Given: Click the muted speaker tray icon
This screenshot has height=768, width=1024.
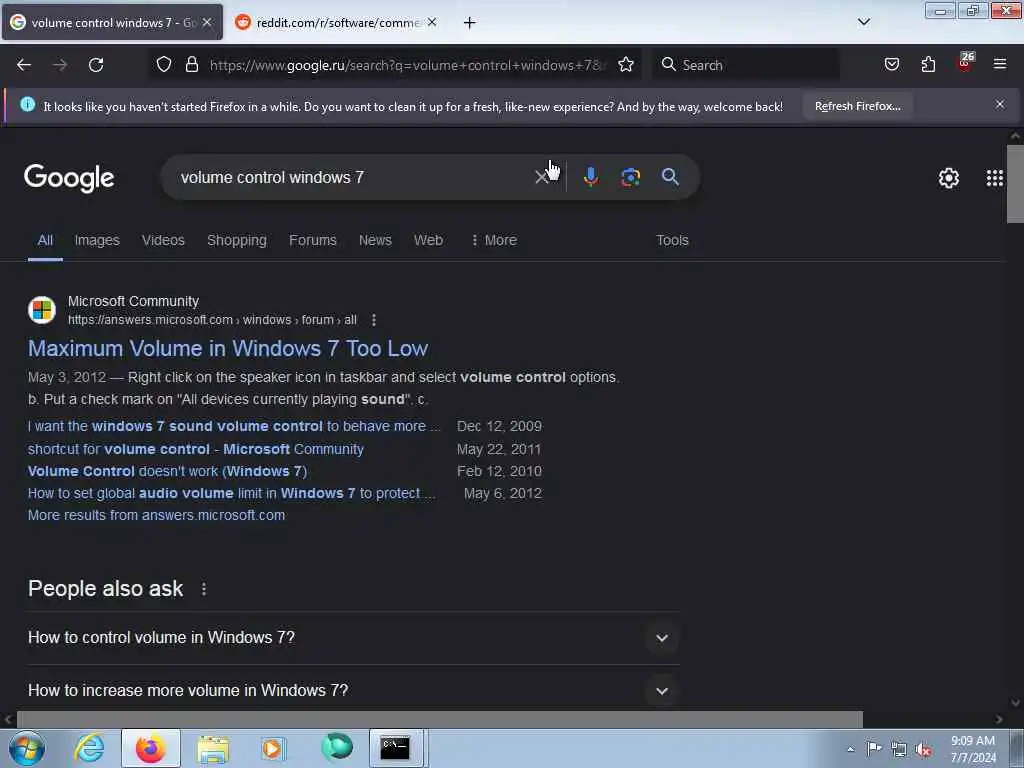Looking at the screenshot, I should pyautogui.click(x=923, y=750).
